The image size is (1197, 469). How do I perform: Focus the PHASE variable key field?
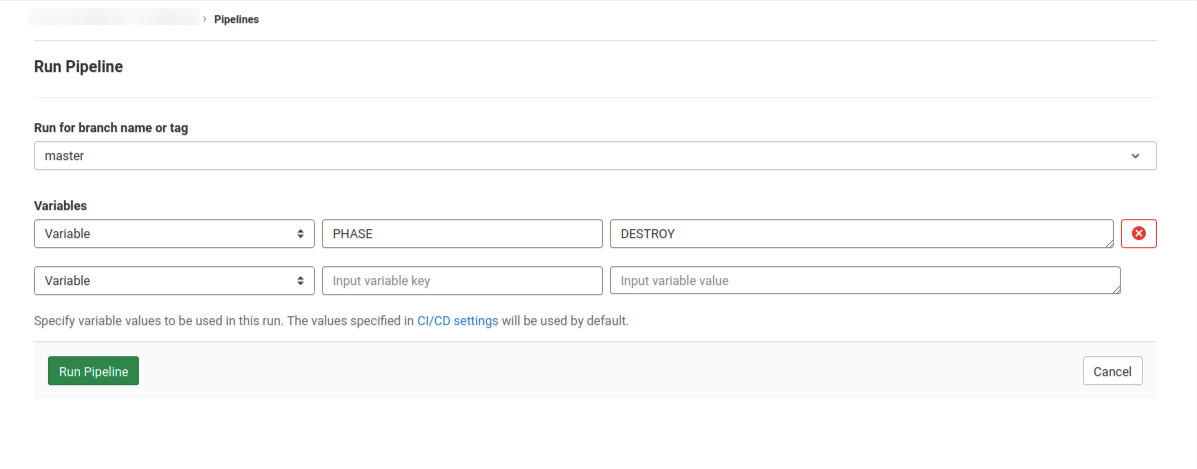click(x=462, y=234)
